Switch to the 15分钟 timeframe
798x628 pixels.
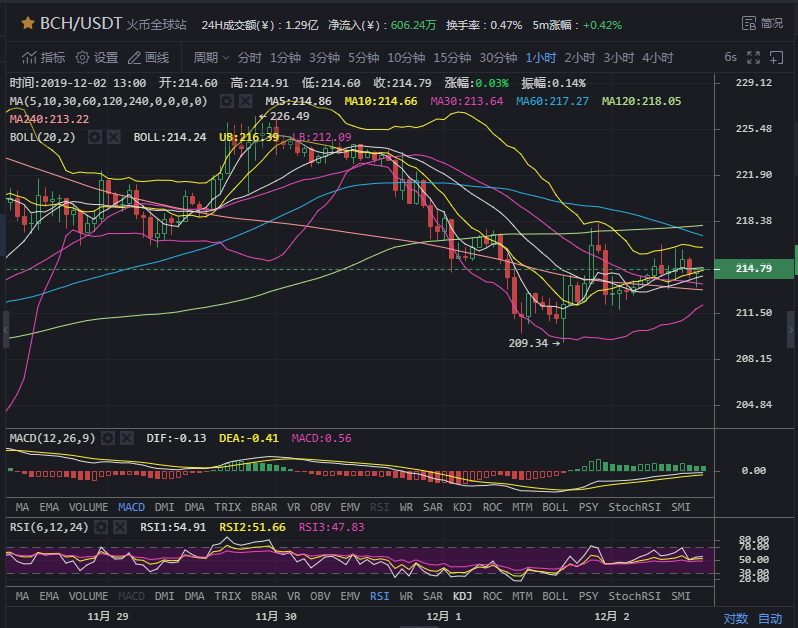tap(453, 58)
